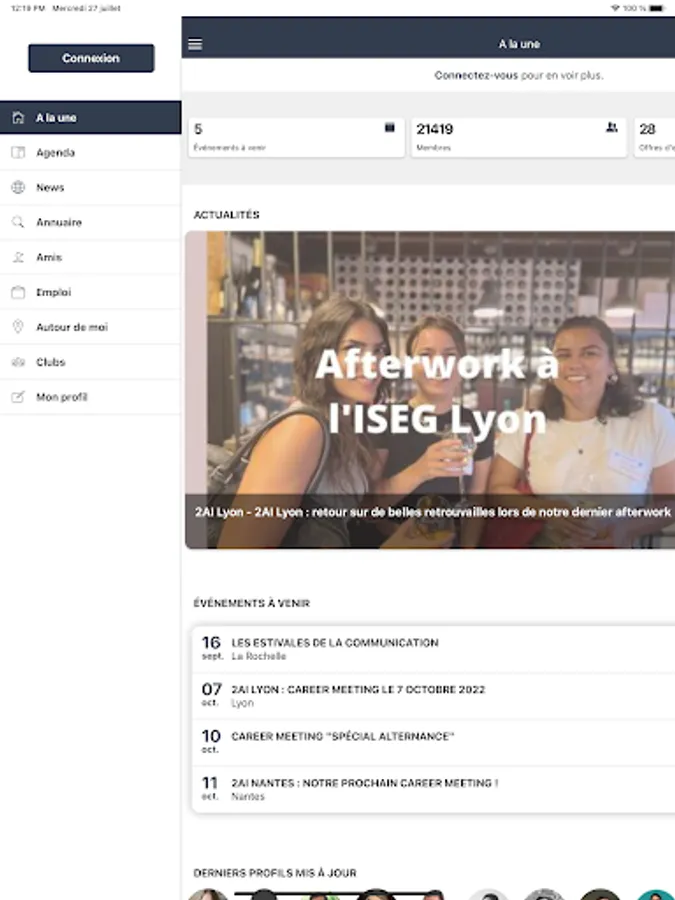Open the 28 offres card

[654, 137]
